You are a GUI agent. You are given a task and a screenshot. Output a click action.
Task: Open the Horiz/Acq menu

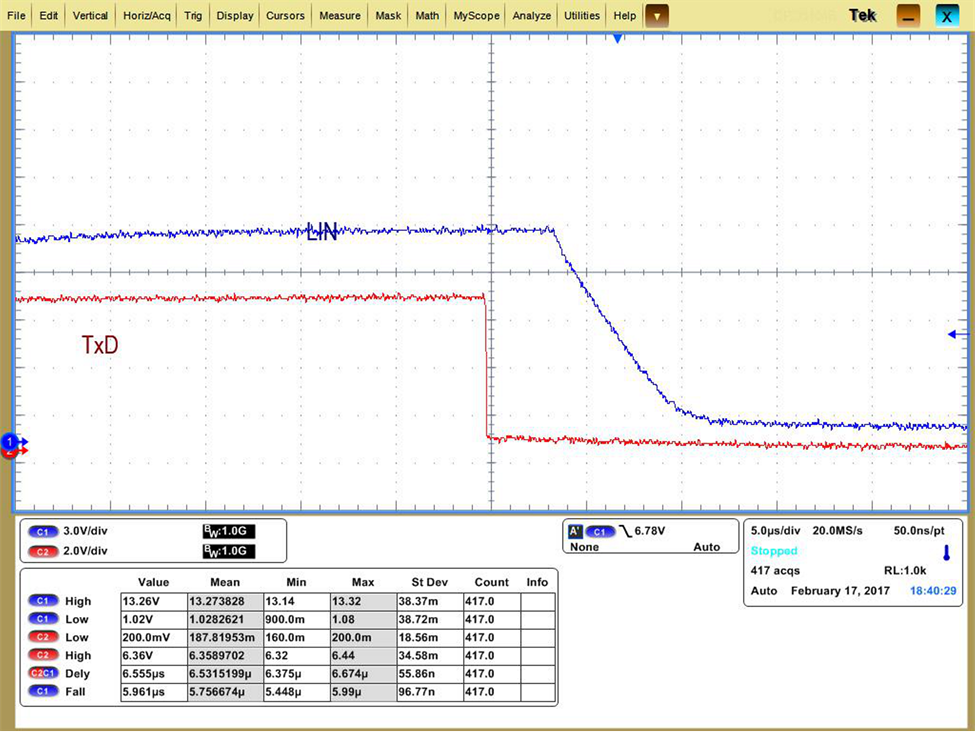click(x=147, y=16)
